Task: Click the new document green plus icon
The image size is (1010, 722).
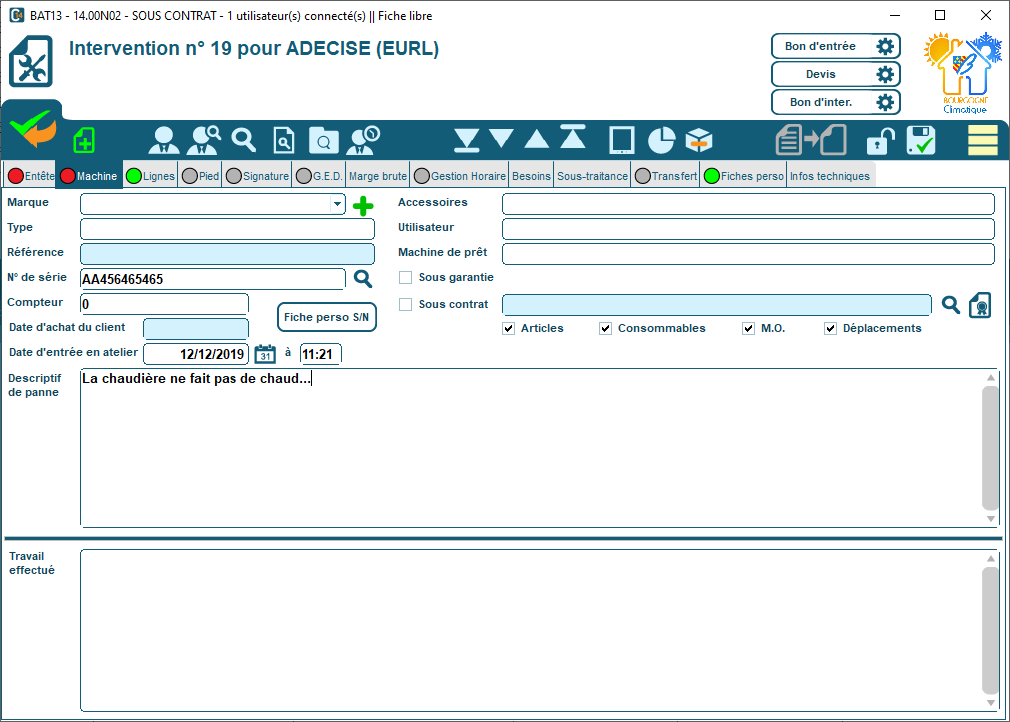Action: point(85,140)
